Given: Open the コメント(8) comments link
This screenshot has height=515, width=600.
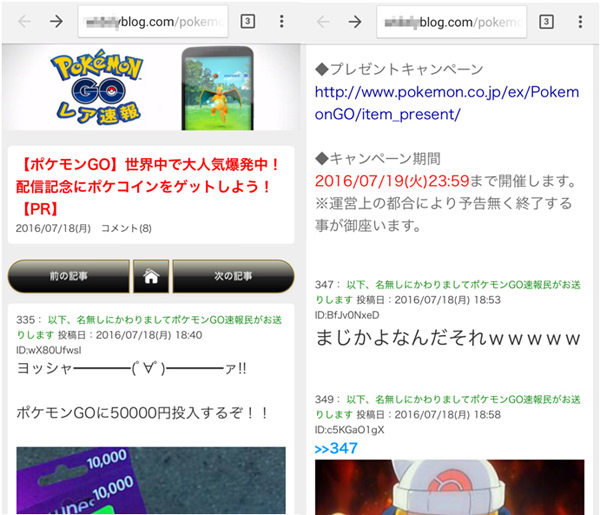Looking at the screenshot, I should pos(126,229).
